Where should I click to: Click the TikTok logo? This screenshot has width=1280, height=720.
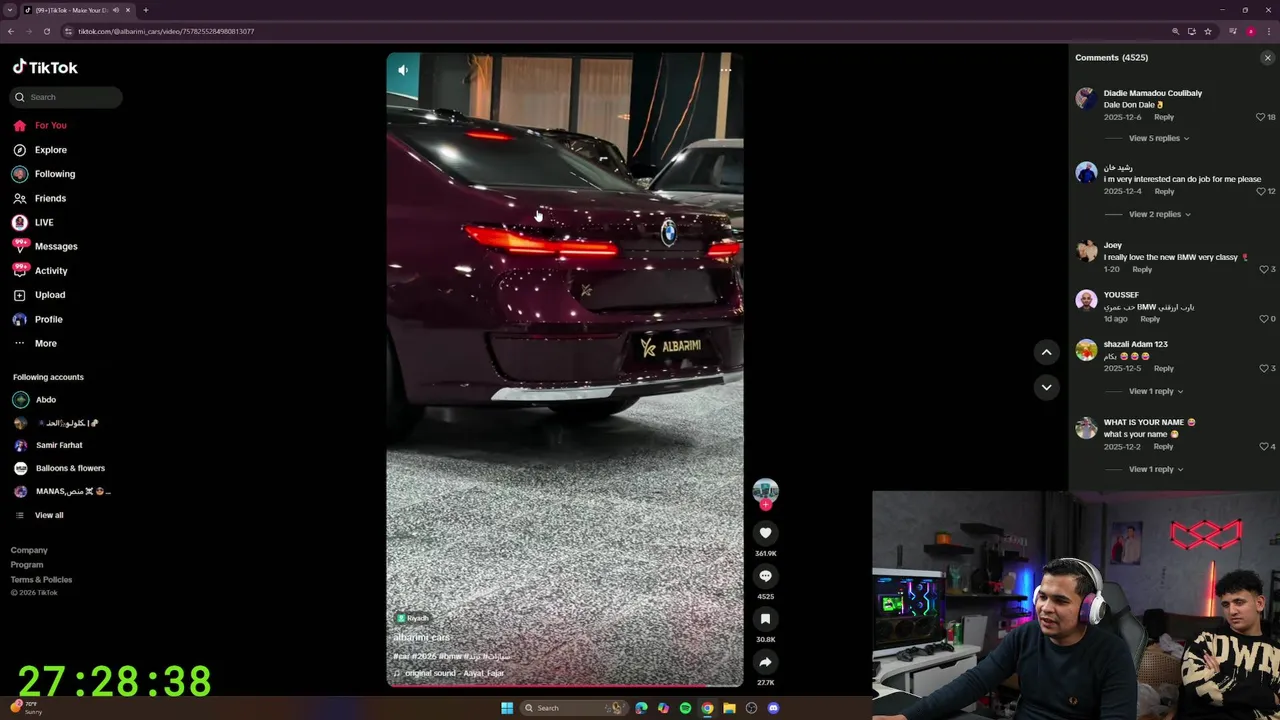click(x=45, y=67)
